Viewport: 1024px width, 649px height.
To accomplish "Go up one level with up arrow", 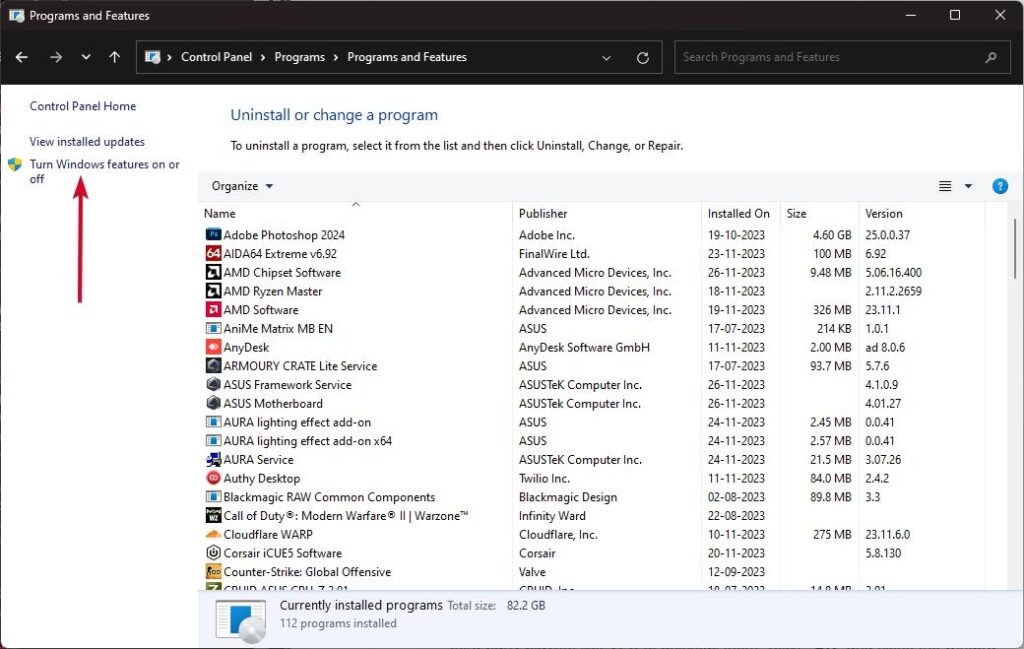I will tap(115, 57).
